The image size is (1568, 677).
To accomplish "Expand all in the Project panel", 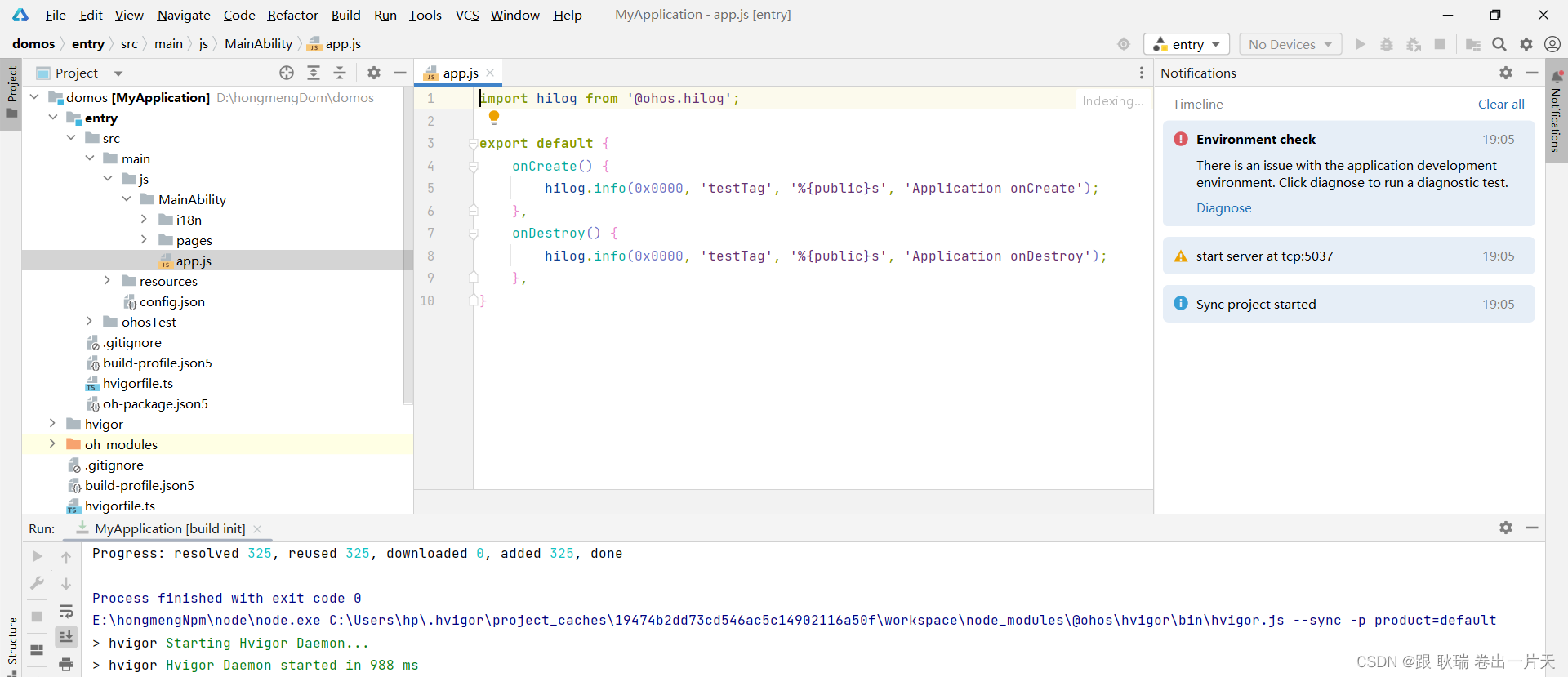I will pyautogui.click(x=314, y=73).
